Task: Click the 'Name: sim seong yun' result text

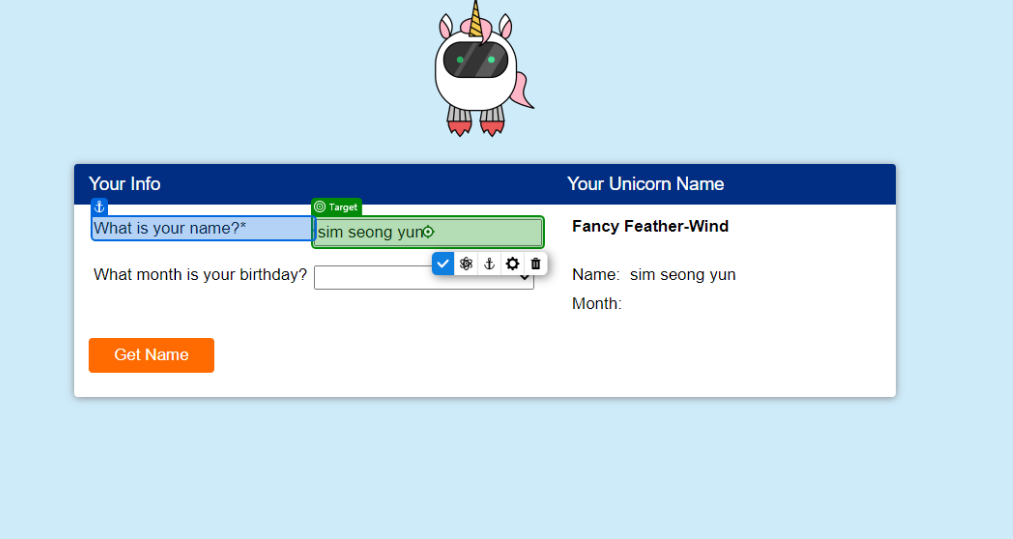Action: coord(654,275)
